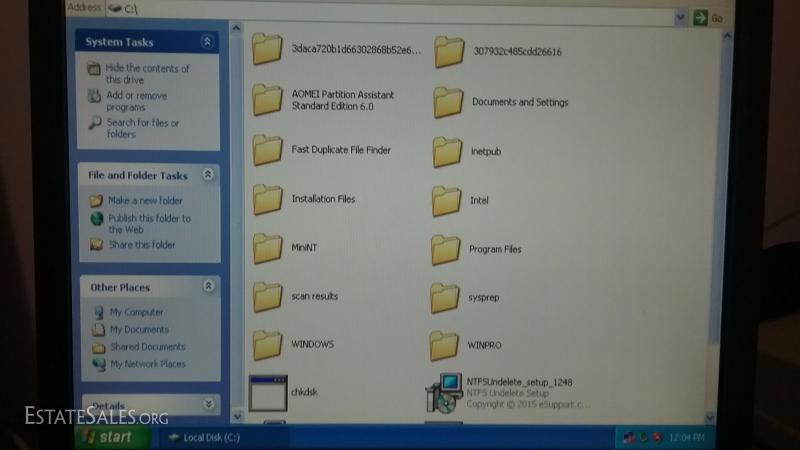Select the inetpub folder icon

[x=447, y=151]
